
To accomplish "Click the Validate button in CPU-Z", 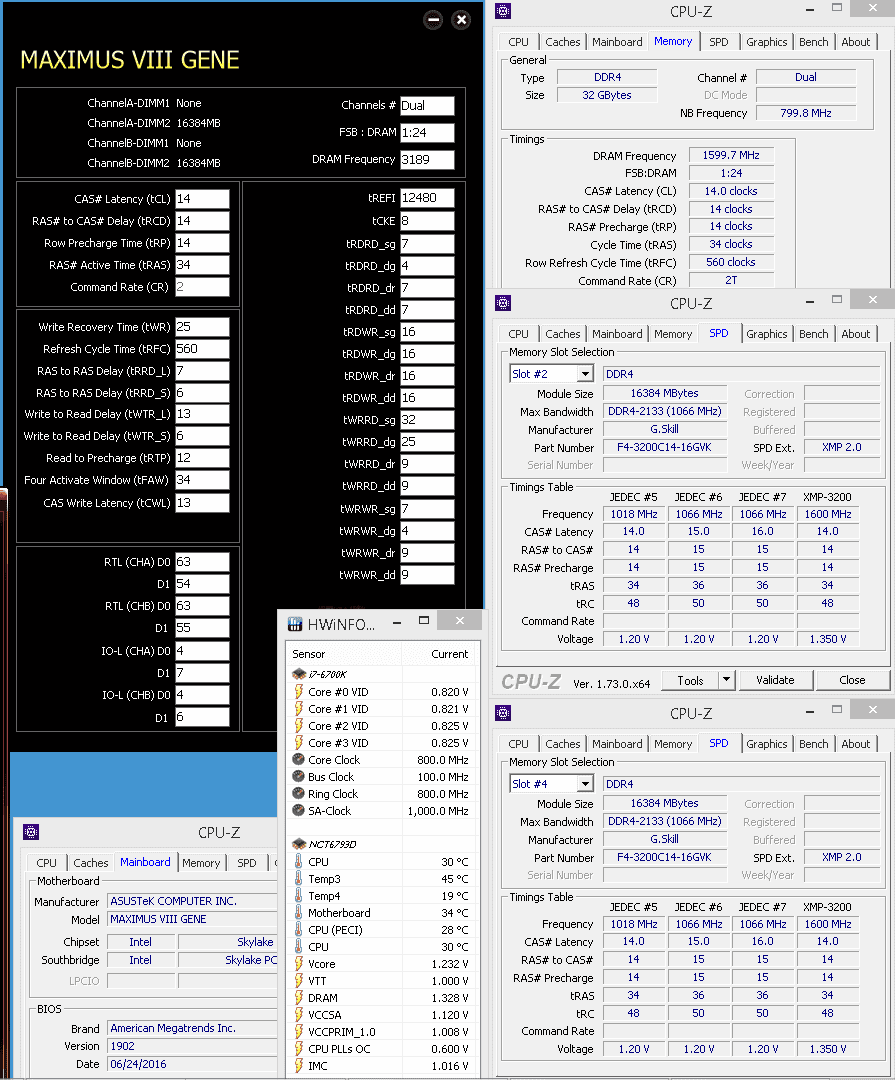I will click(x=775, y=680).
